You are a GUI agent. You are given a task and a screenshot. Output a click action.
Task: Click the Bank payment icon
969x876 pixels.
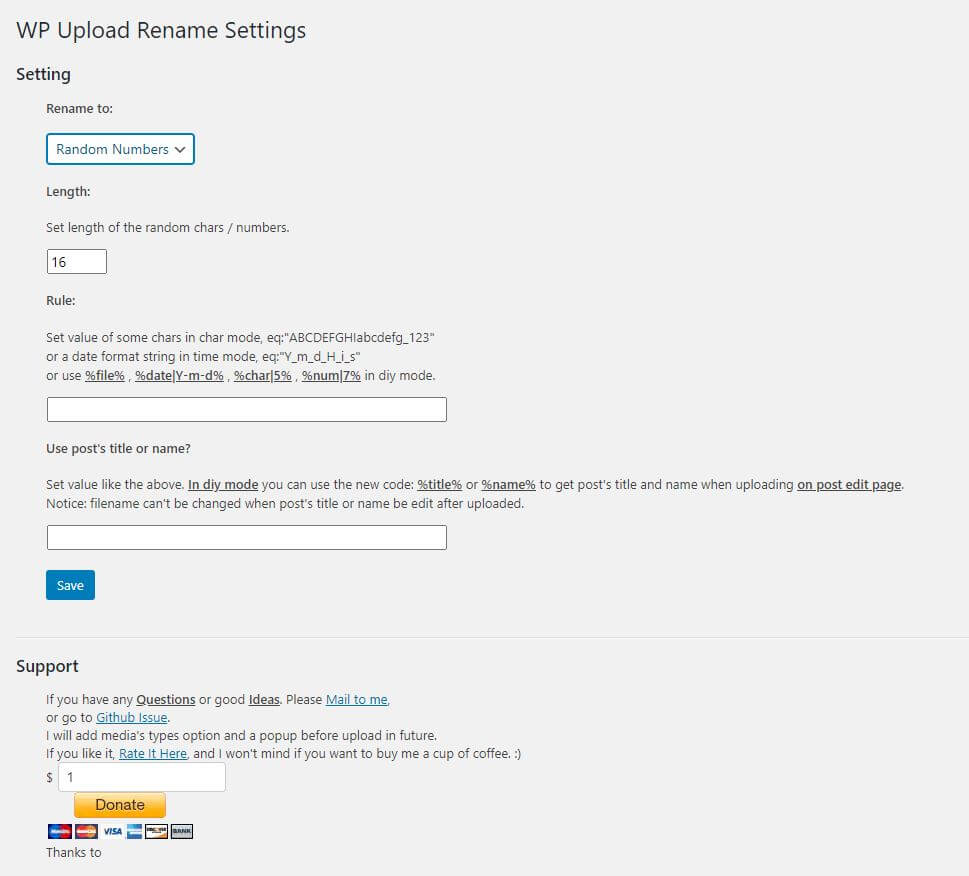[x=181, y=831]
